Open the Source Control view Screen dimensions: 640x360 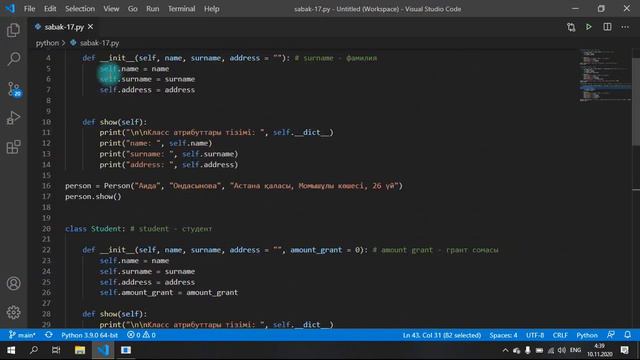tap(14, 89)
